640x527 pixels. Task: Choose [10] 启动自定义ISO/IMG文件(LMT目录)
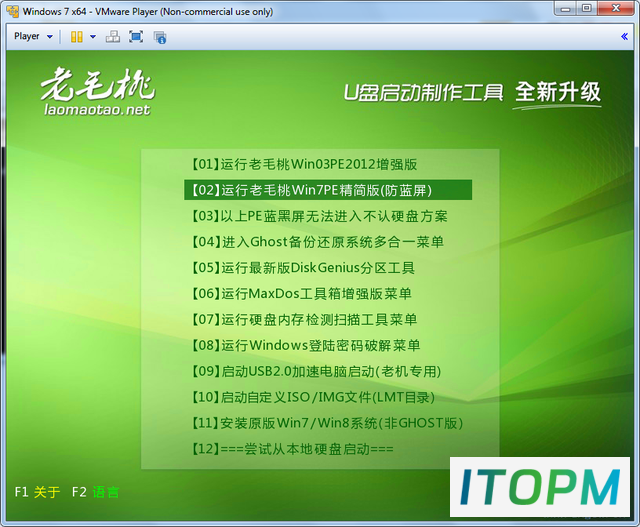pyautogui.click(x=313, y=397)
